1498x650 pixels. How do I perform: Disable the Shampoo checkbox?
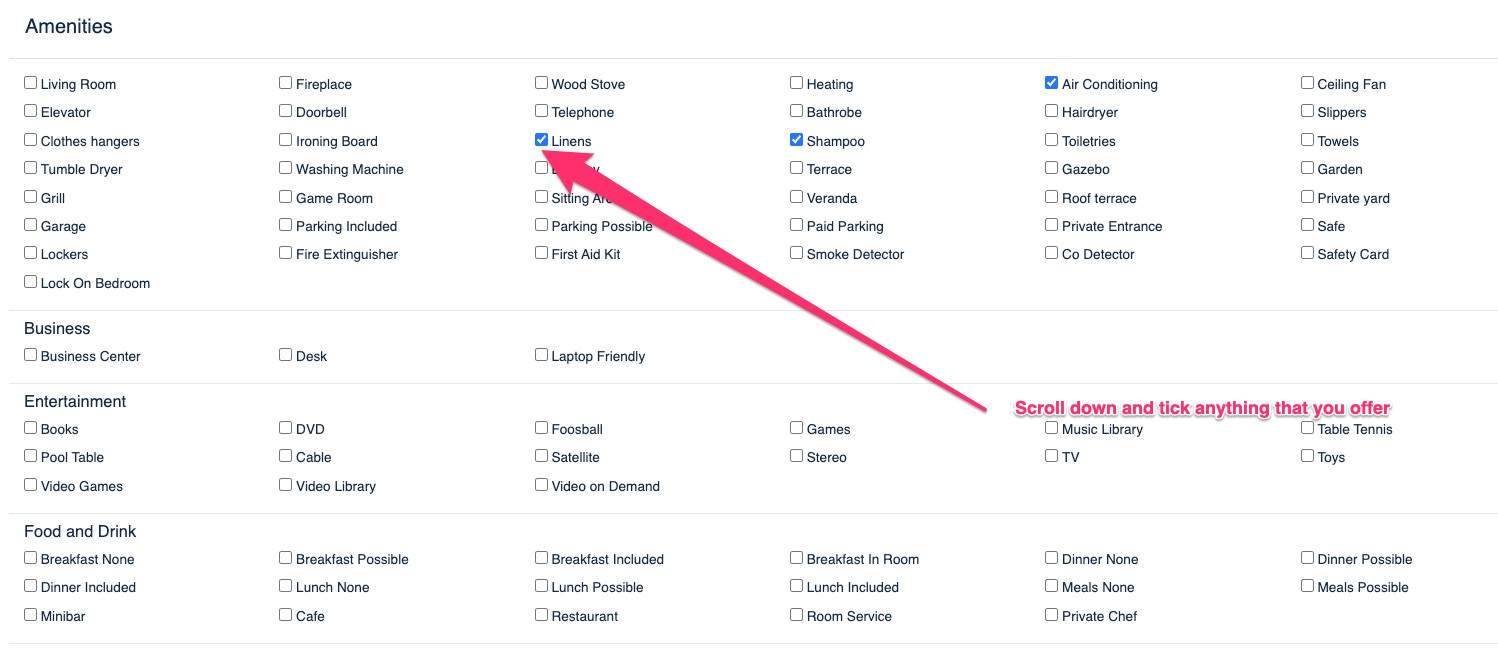[x=796, y=140]
